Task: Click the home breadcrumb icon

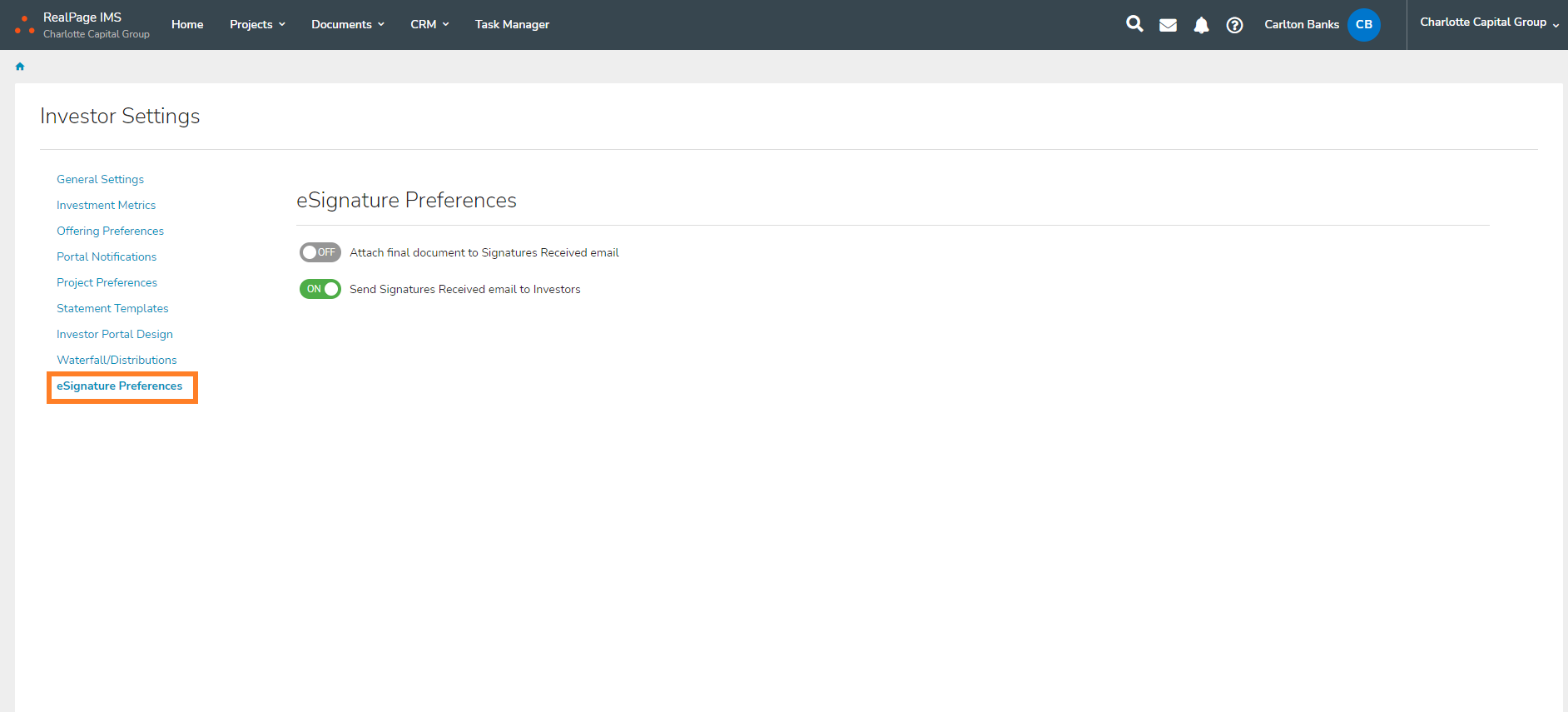Action: [20, 67]
